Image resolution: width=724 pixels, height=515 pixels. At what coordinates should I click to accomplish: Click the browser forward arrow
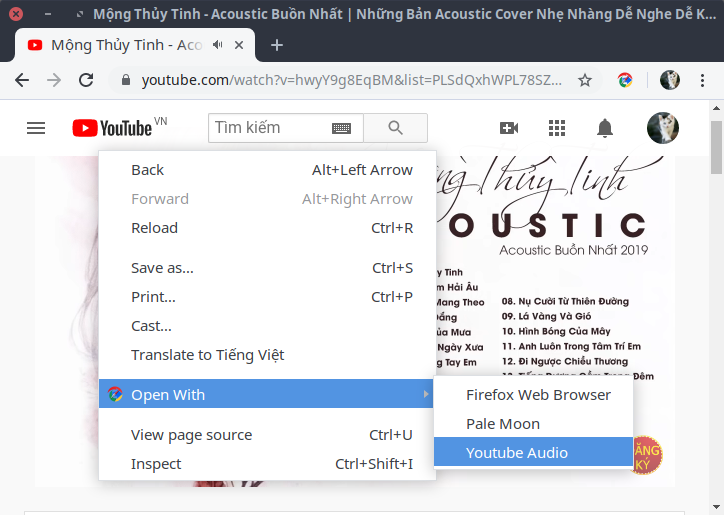[54, 80]
